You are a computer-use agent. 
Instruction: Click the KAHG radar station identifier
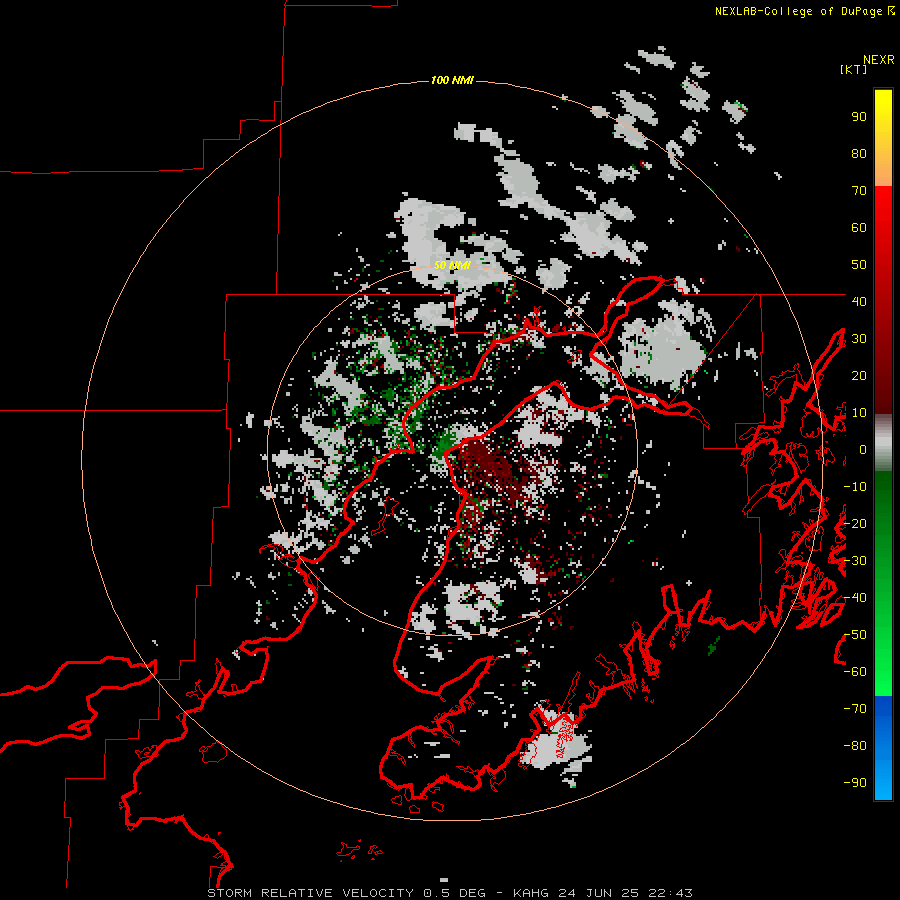tap(530, 893)
